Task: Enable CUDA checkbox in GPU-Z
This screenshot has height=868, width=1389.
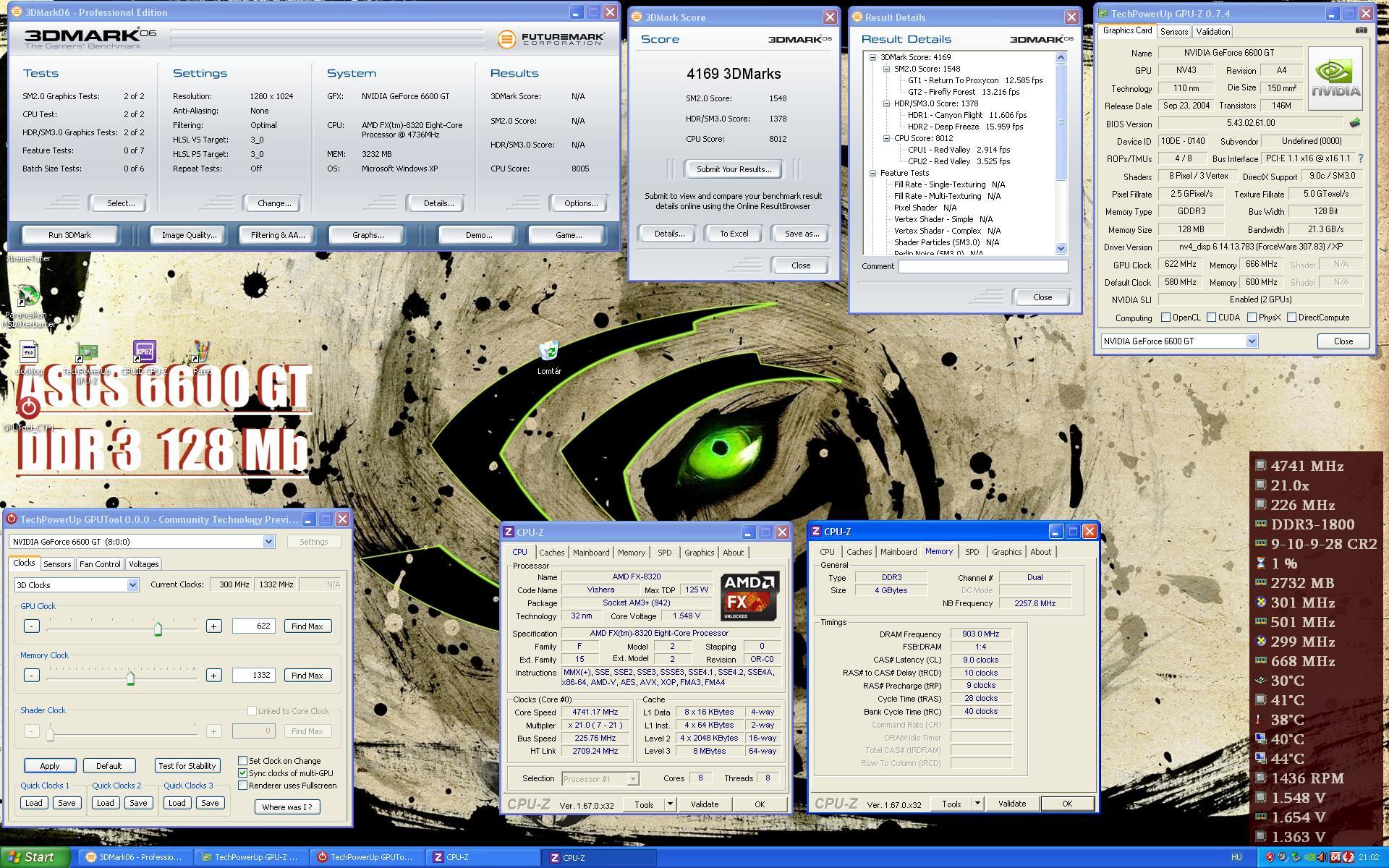Action: (x=1211, y=317)
